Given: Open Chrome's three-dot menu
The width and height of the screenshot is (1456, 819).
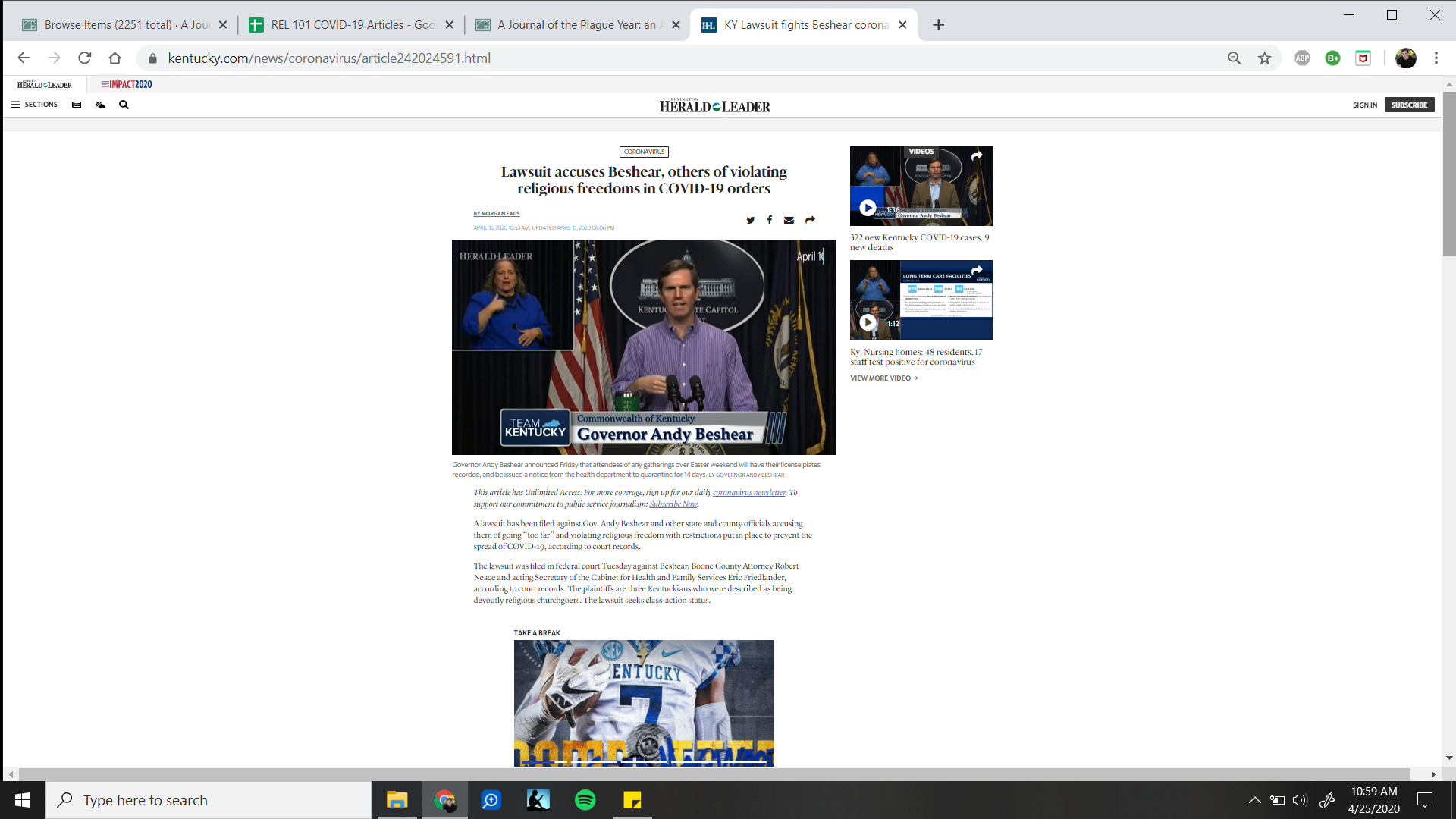Looking at the screenshot, I should pyautogui.click(x=1436, y=58).
